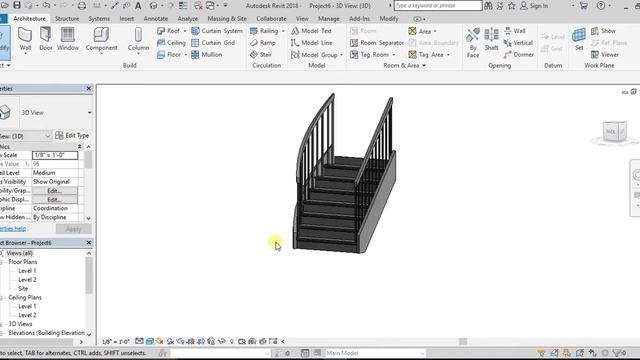Open the Massing & Site tab
Image resolution: width=640 pixels, height=360 pixels.
pos(227,18)
